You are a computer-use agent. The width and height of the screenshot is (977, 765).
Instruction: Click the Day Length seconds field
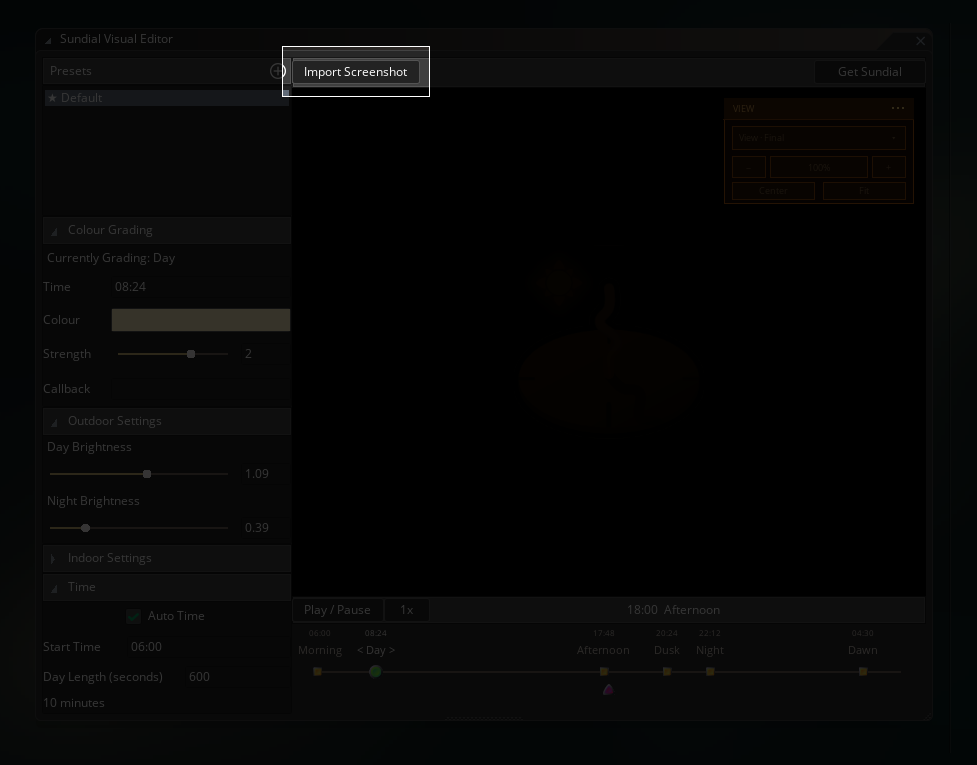237,677
